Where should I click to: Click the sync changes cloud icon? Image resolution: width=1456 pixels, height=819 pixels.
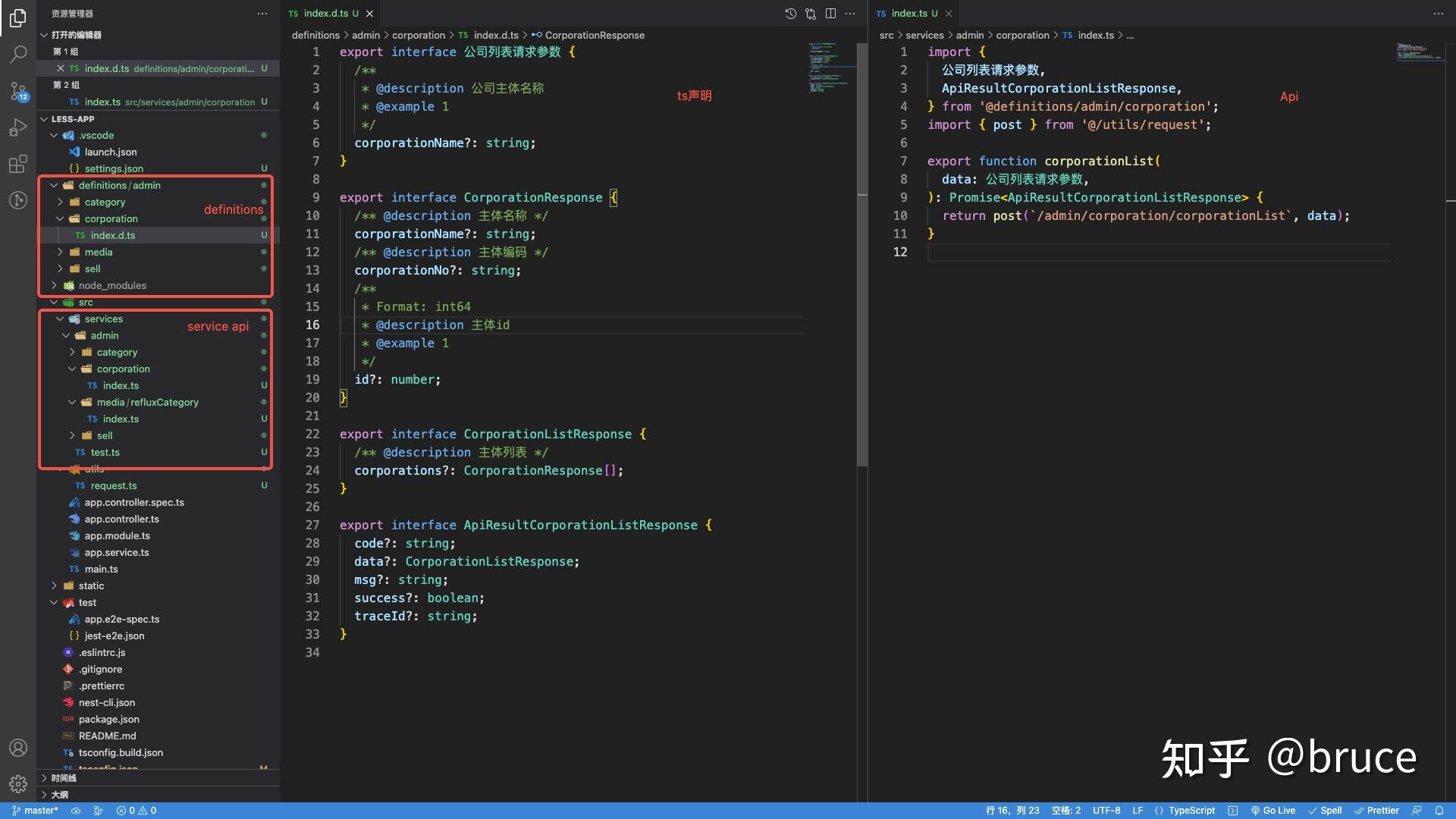(76, 811)
